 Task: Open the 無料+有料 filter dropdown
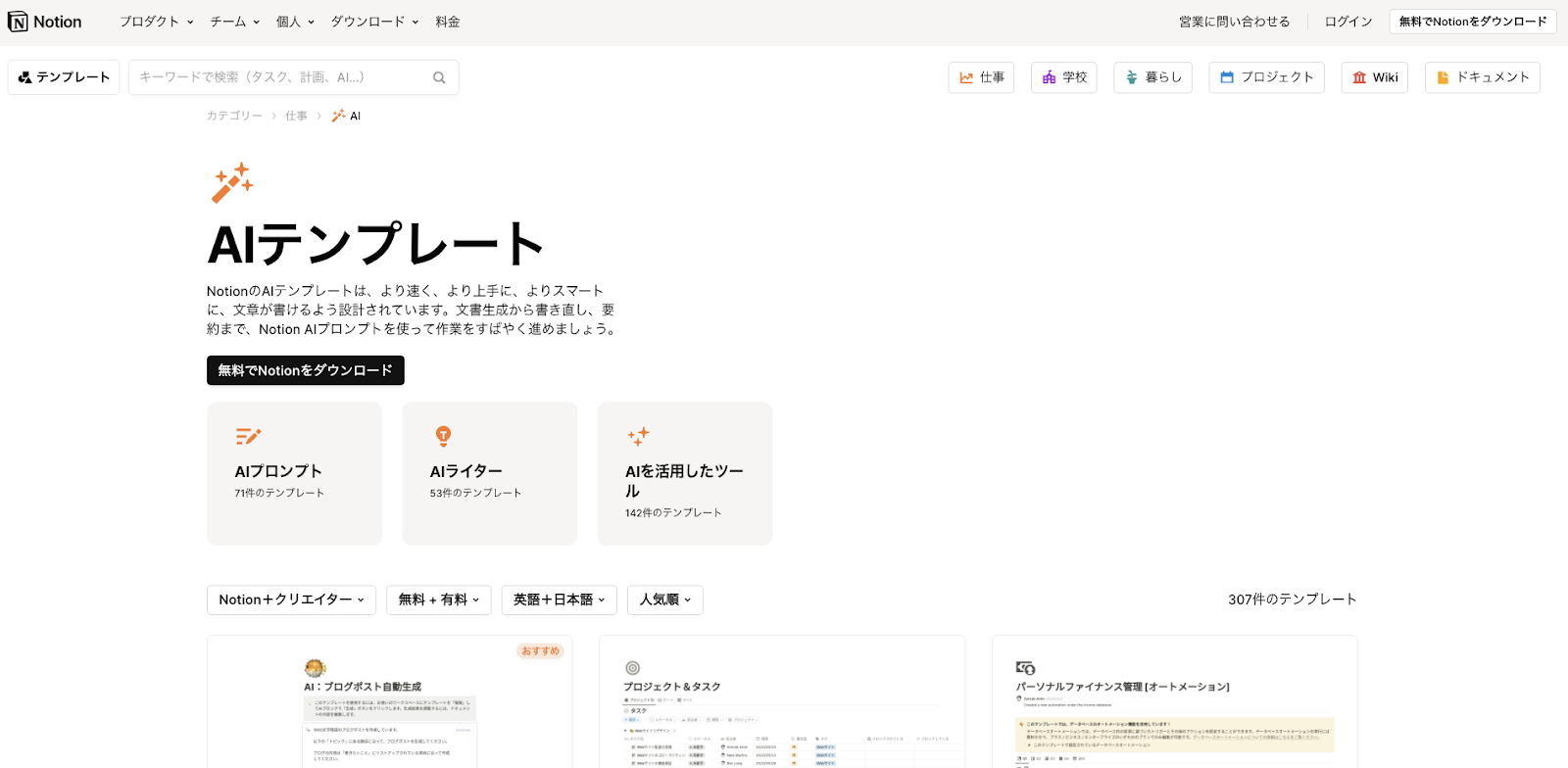[439, 600]
